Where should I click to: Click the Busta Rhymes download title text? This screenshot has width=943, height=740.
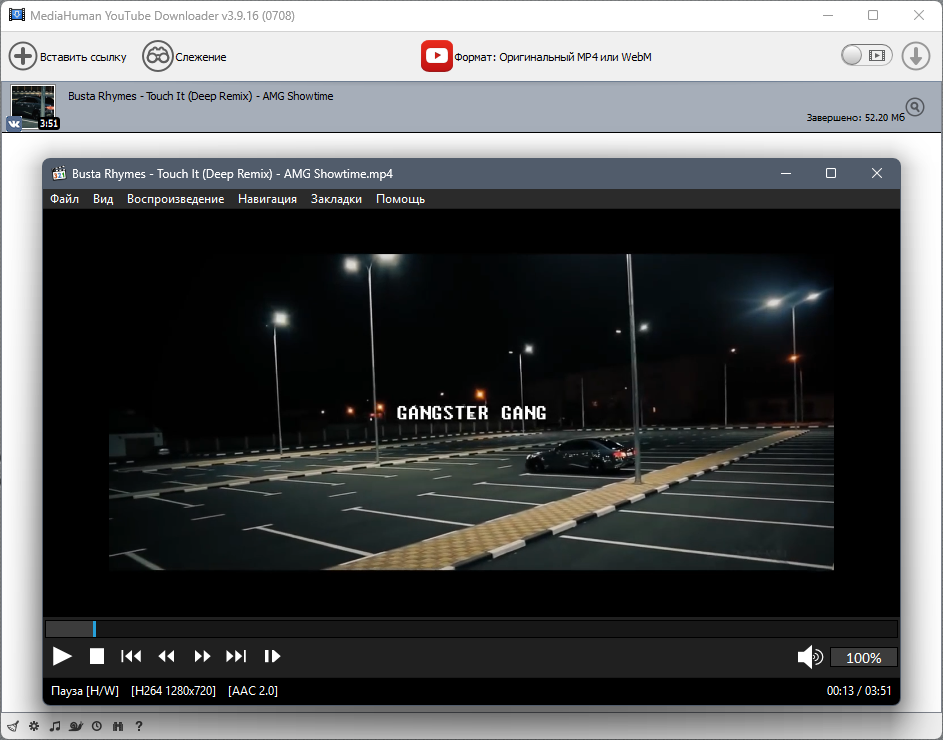(200, 96)
